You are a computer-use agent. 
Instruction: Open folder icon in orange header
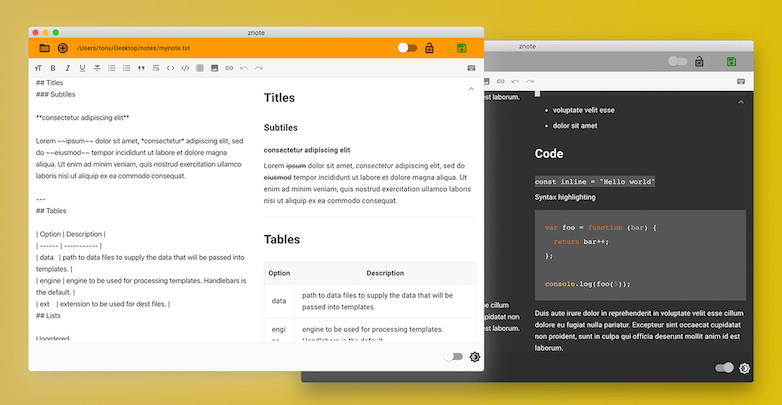[x=44, y=48]
